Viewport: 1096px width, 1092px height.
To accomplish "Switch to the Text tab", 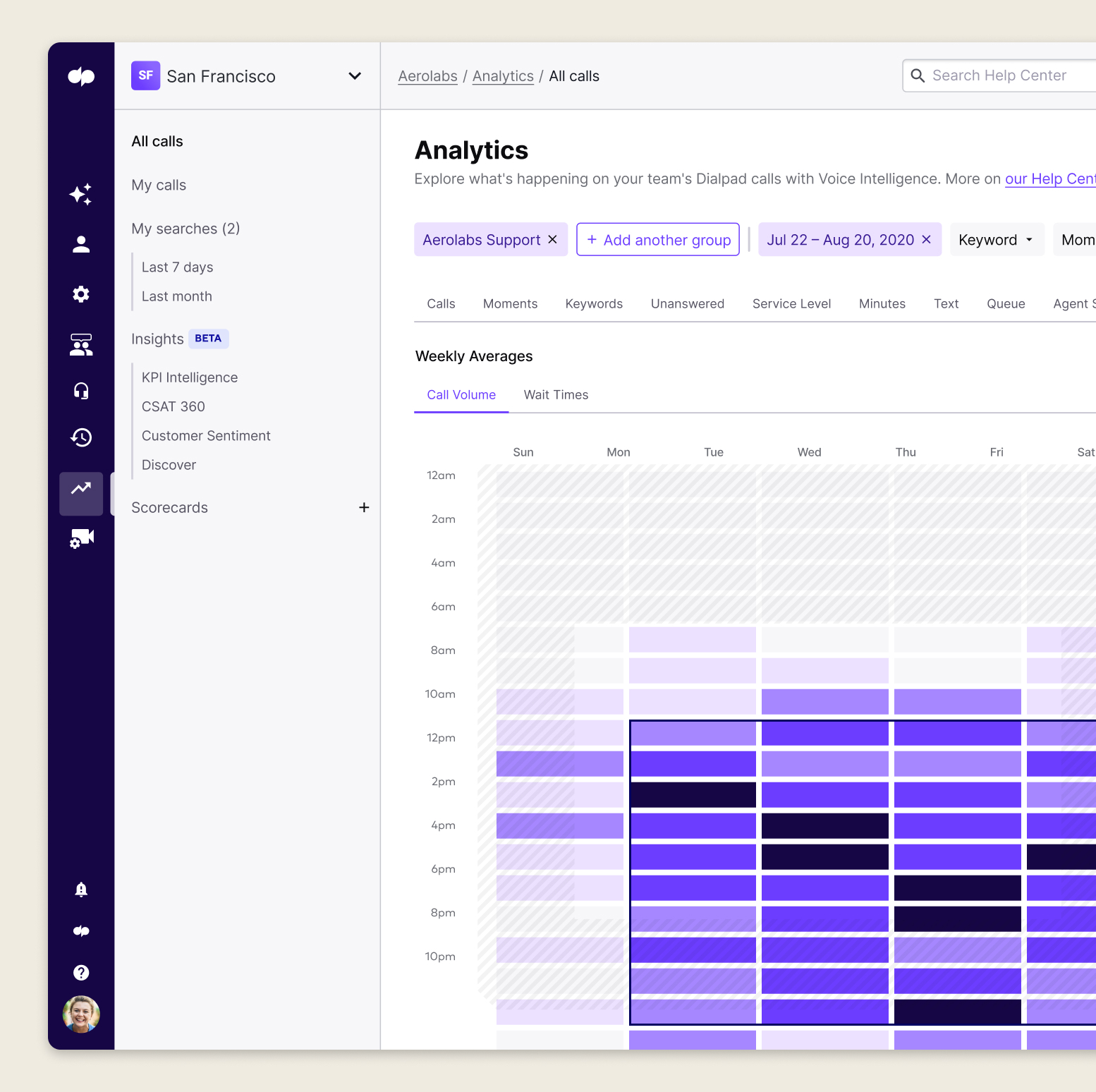I will tap(946, 304).
